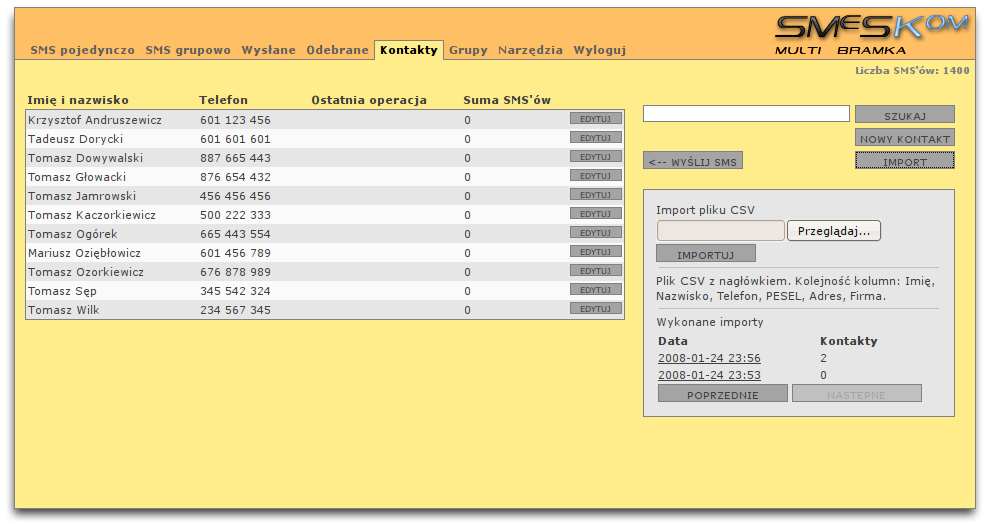Click phone number 601 601 601
This screenshot has width=986, height=524.
pos(235,139)
